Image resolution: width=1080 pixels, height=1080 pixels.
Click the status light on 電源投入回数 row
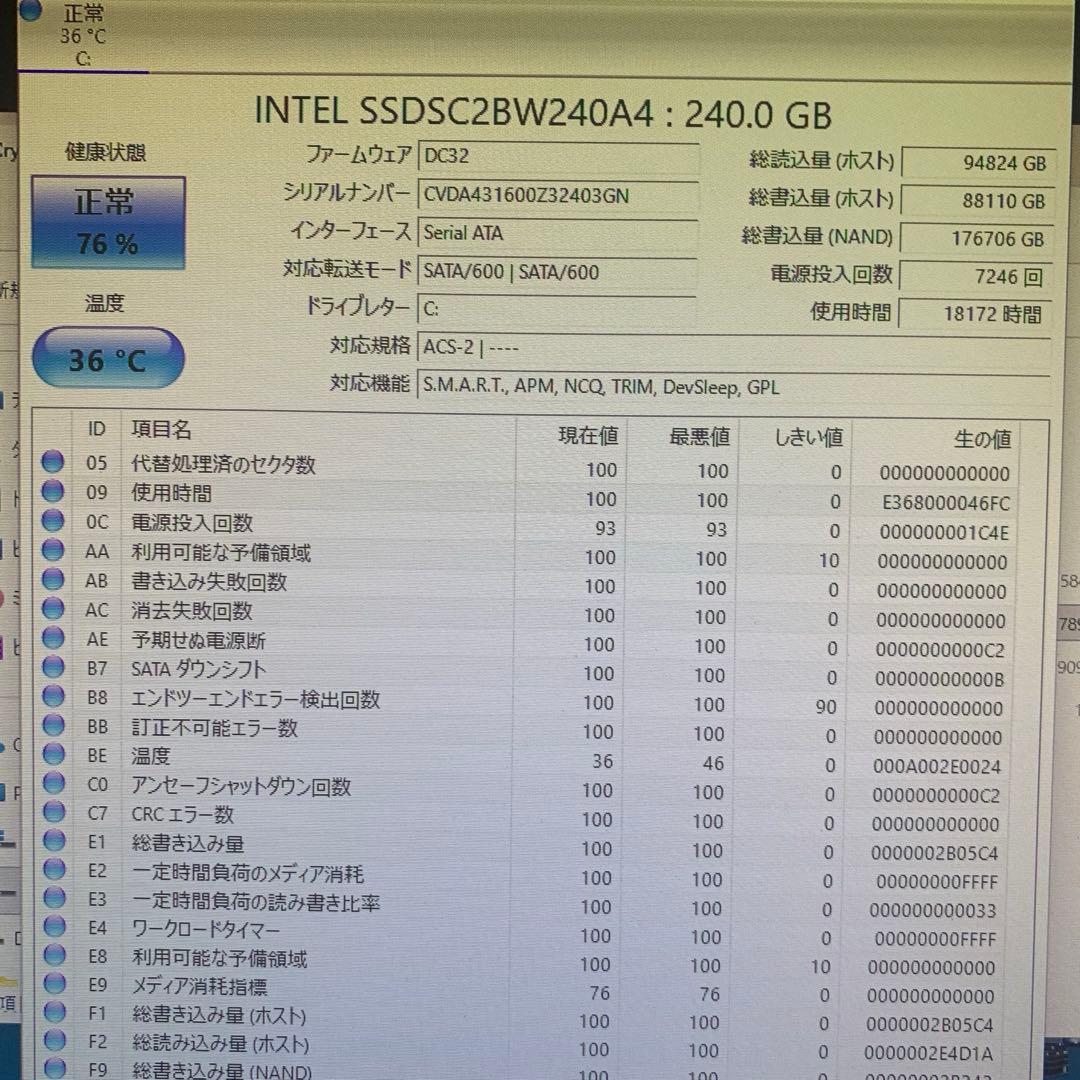click(53, 519)
